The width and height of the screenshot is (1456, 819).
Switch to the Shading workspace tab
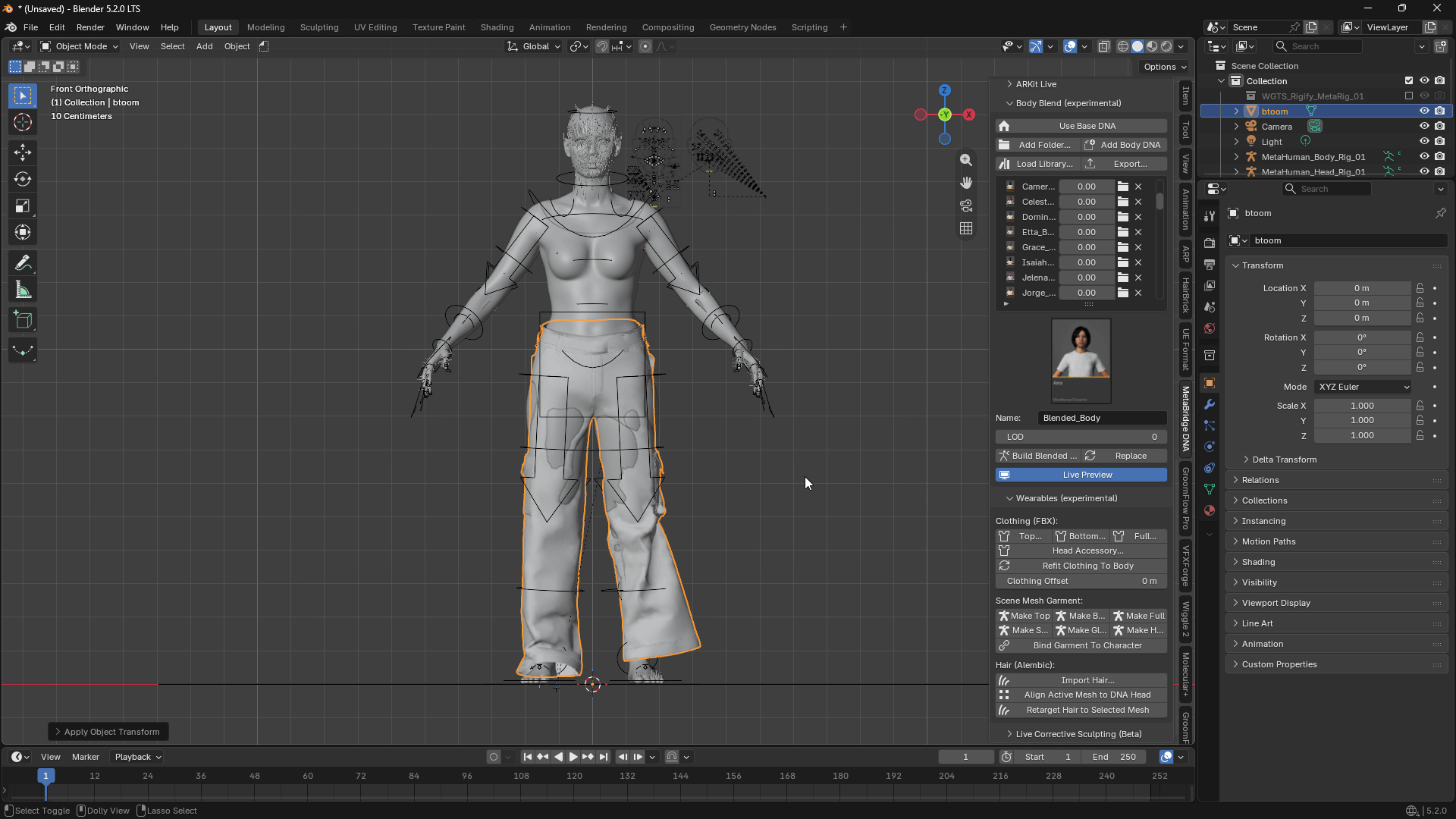coord(497,27)
